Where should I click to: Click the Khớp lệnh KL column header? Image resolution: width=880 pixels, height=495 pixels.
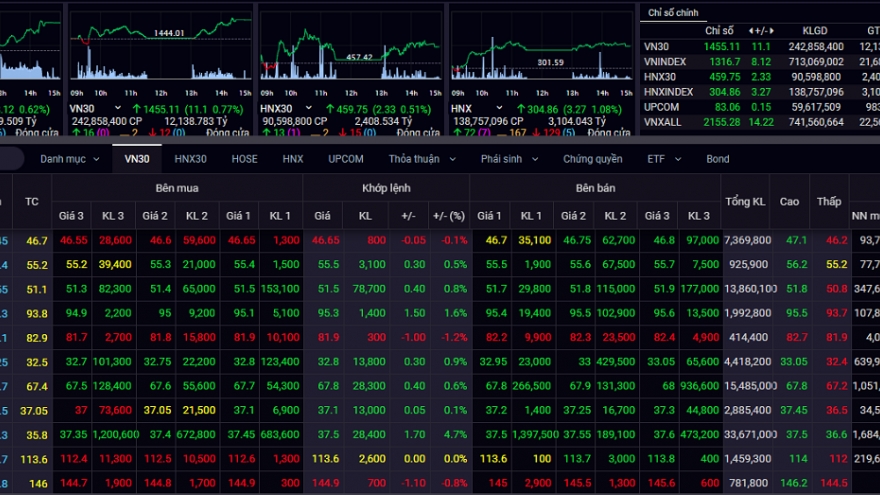(x=365, y=216)
